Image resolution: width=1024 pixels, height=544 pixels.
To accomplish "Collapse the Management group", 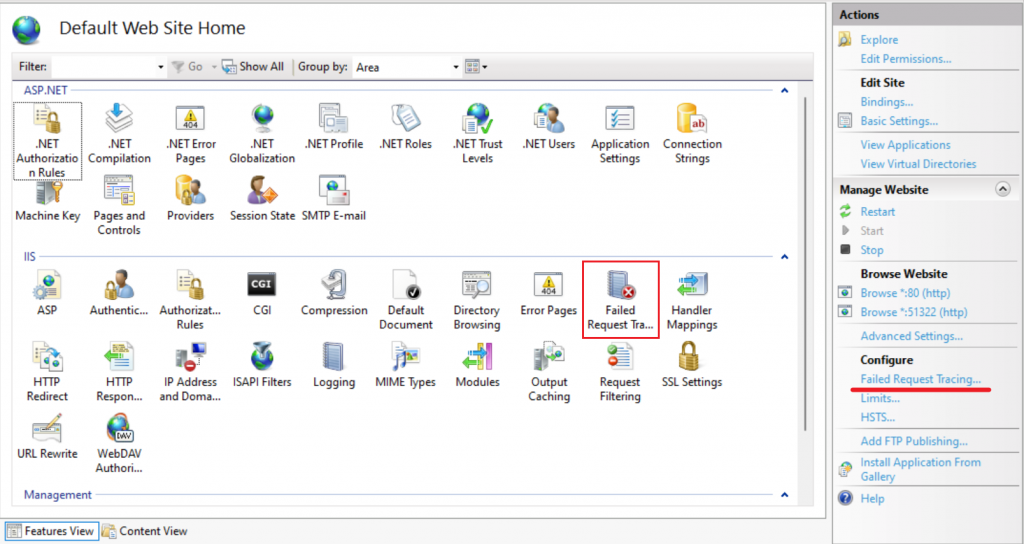I will point(785,495).
